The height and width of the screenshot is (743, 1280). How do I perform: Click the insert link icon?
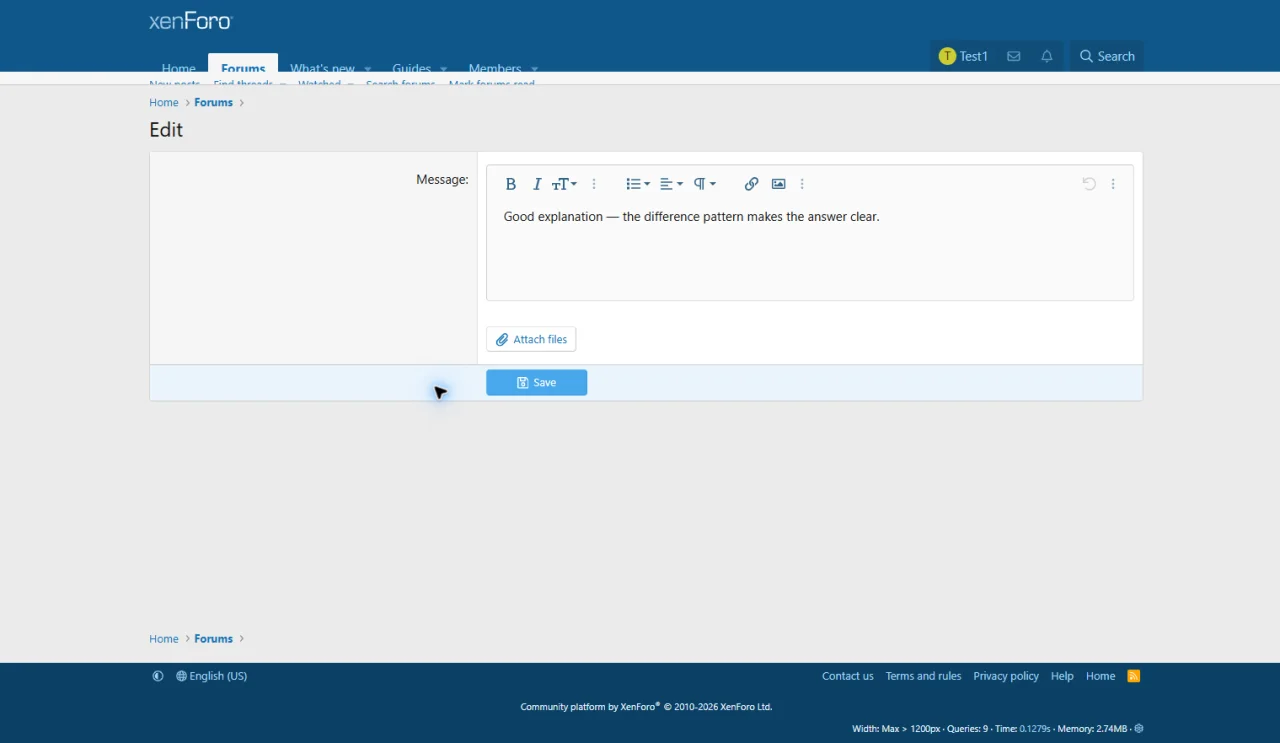(751, 184)
